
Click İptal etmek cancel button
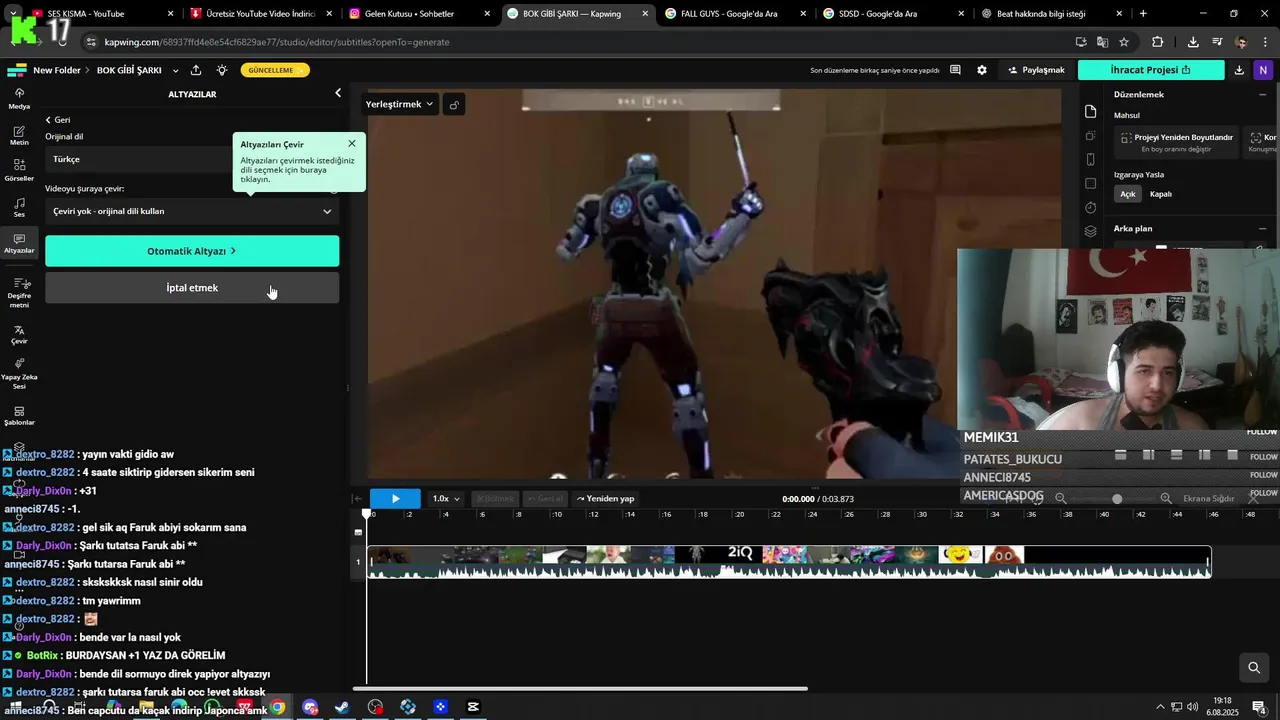(x=192, y=288)
